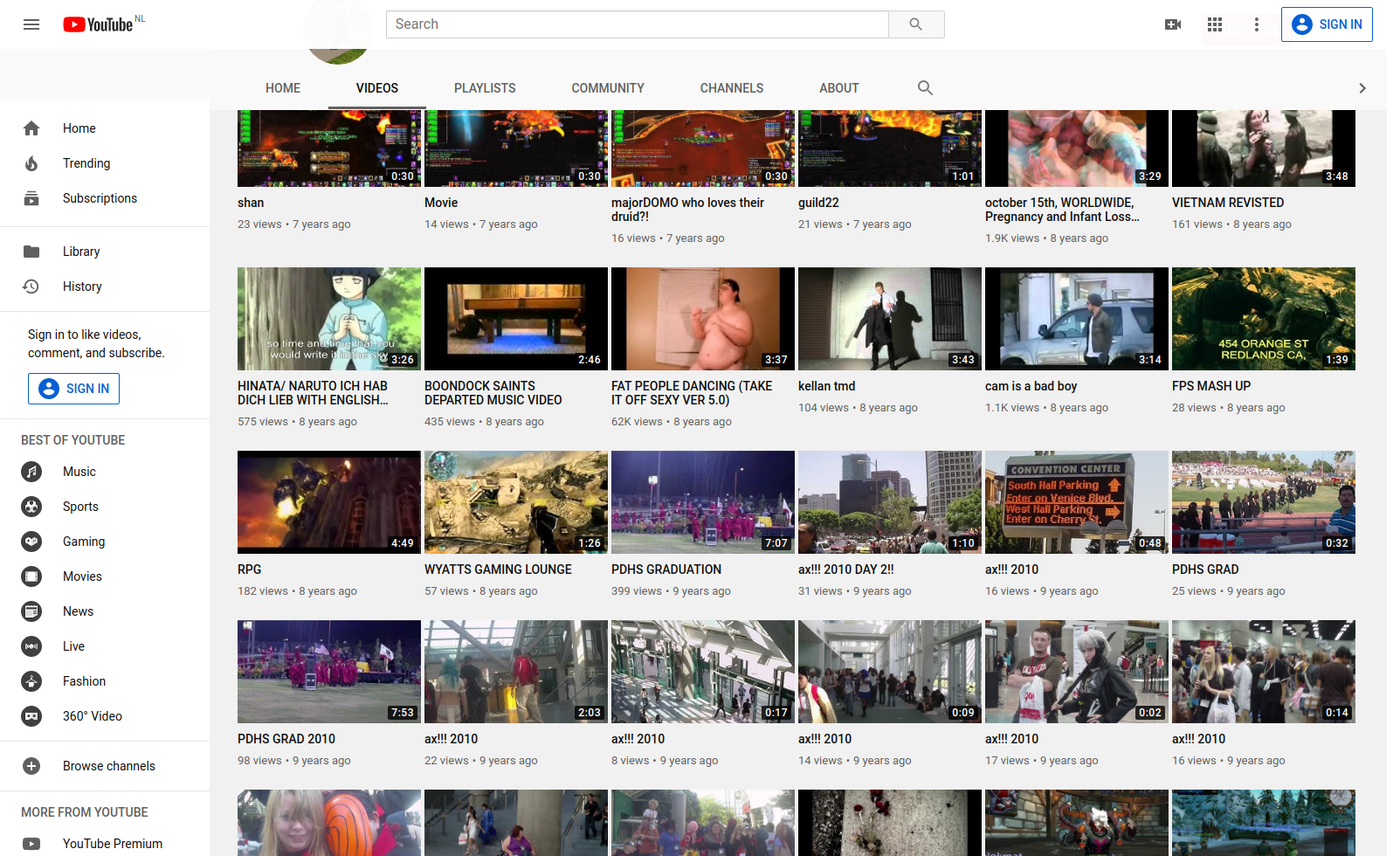Click the Trending flame icon
The height and width of the screenshot is (856, 1400).
31,163
